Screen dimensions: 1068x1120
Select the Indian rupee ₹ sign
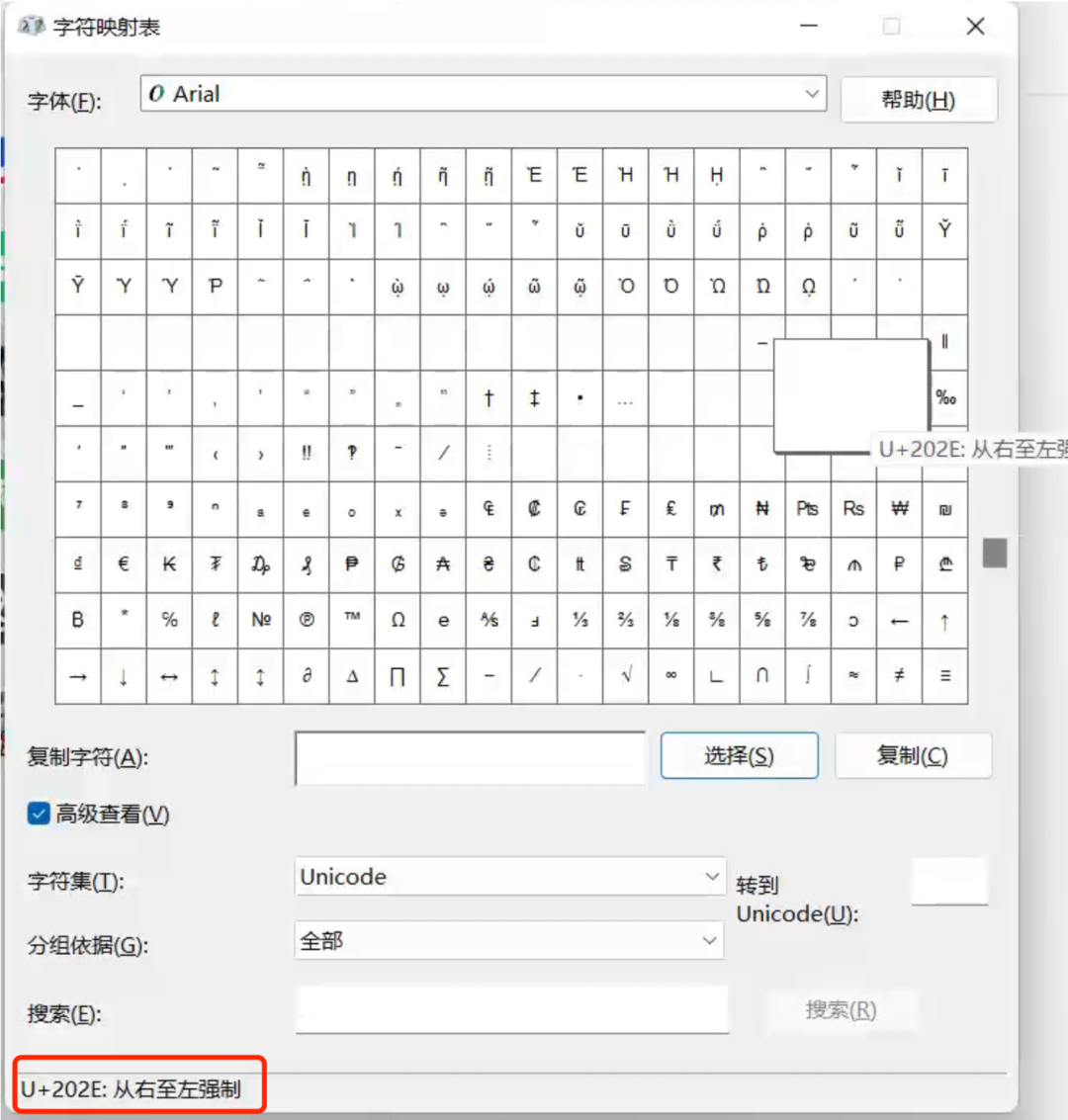pyautogui.click(x=717, y=564)
